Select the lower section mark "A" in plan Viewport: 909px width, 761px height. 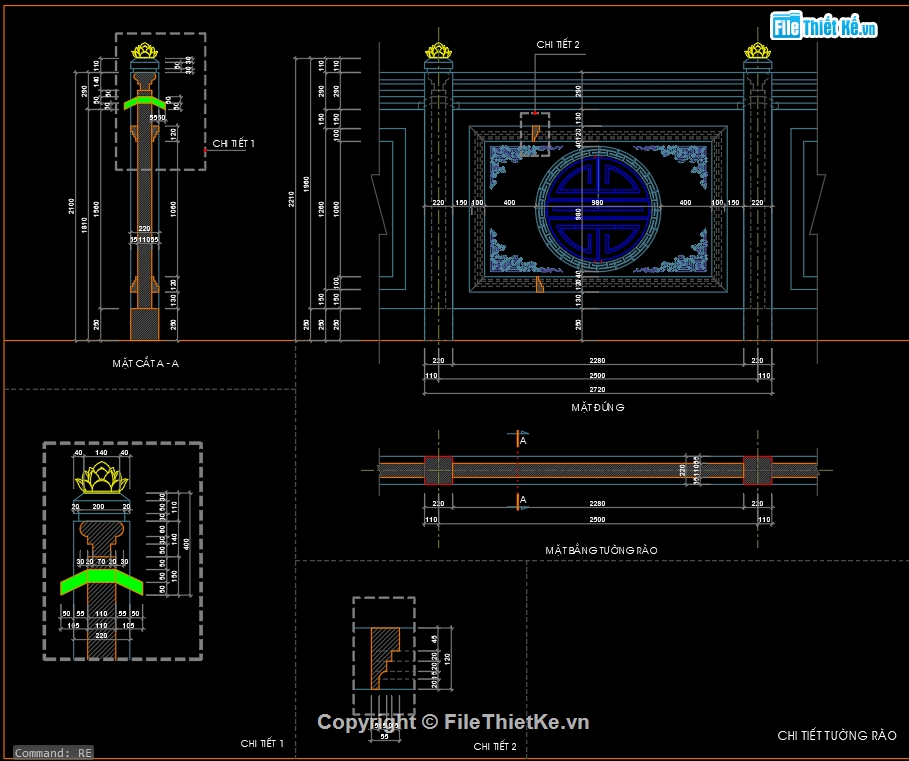point(523,500)
